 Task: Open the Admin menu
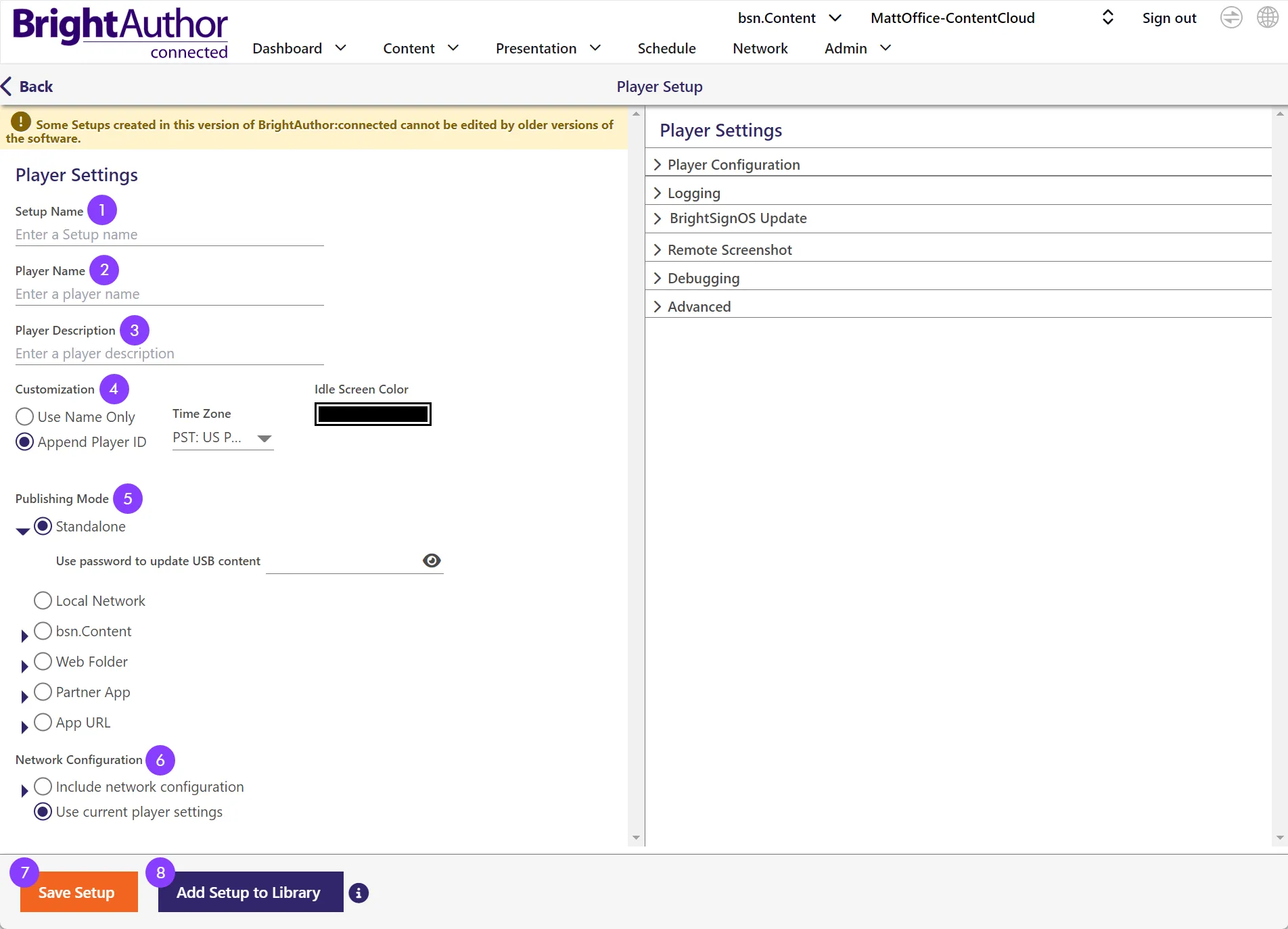(858, 48)
